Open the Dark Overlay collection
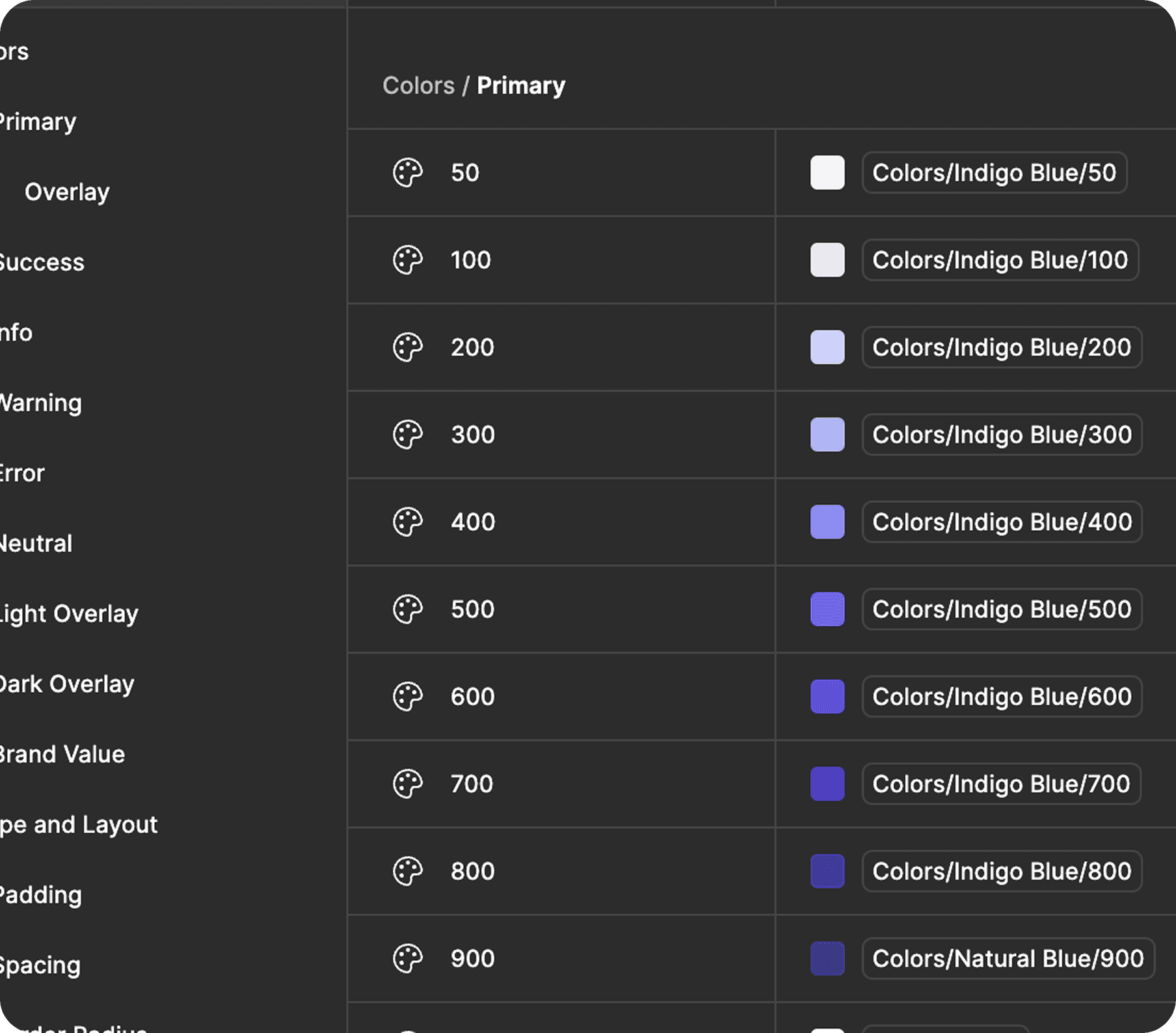 tap(66, 684)
